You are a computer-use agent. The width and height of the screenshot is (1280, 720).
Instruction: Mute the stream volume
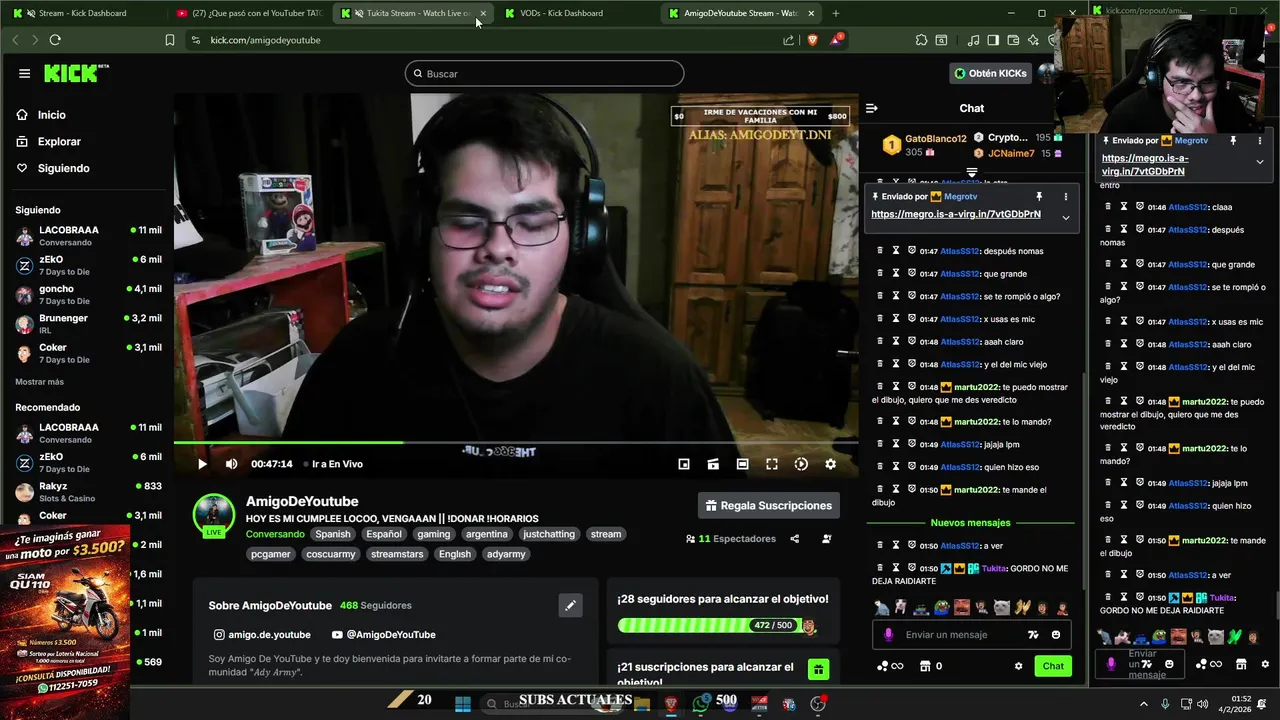click(231, 464)
